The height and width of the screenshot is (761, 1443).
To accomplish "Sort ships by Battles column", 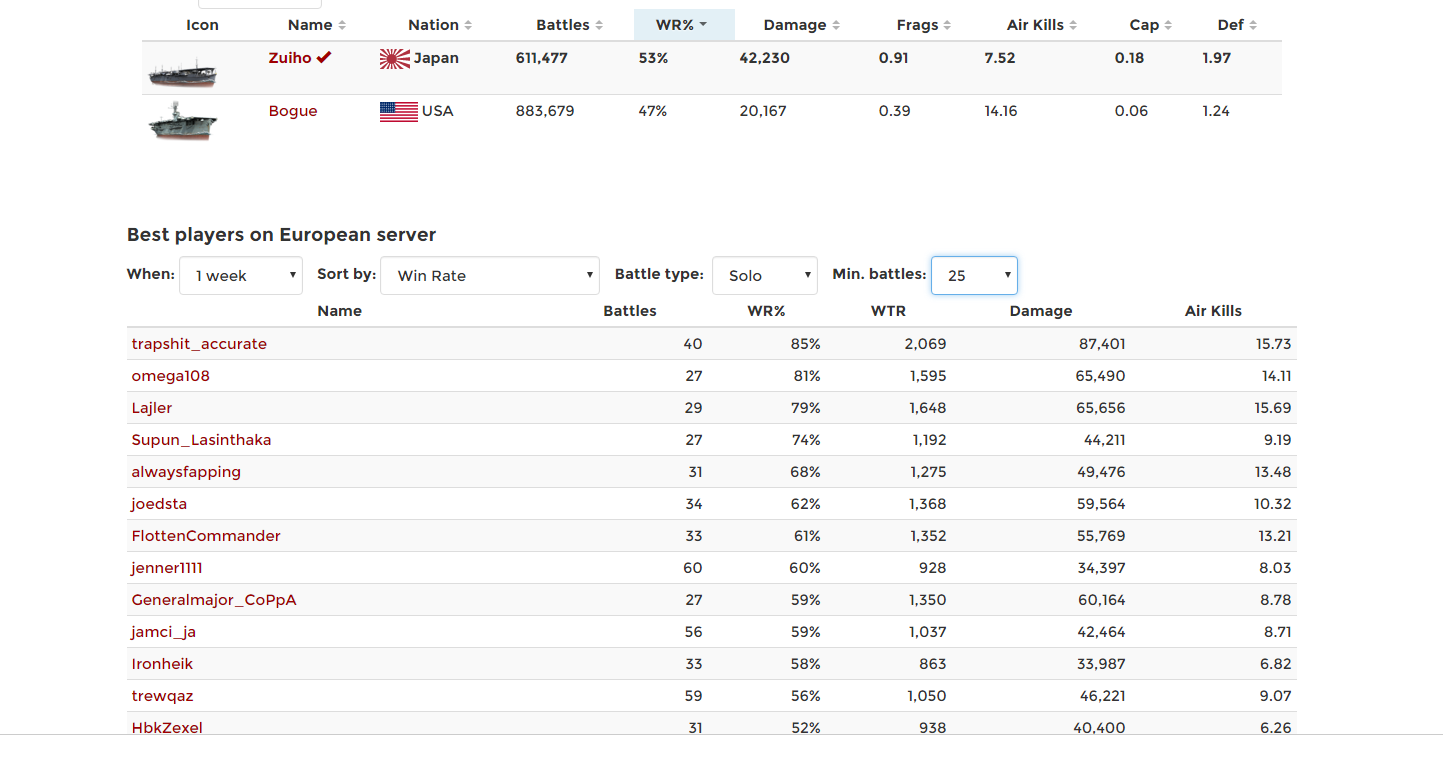I will click(570, 25).
